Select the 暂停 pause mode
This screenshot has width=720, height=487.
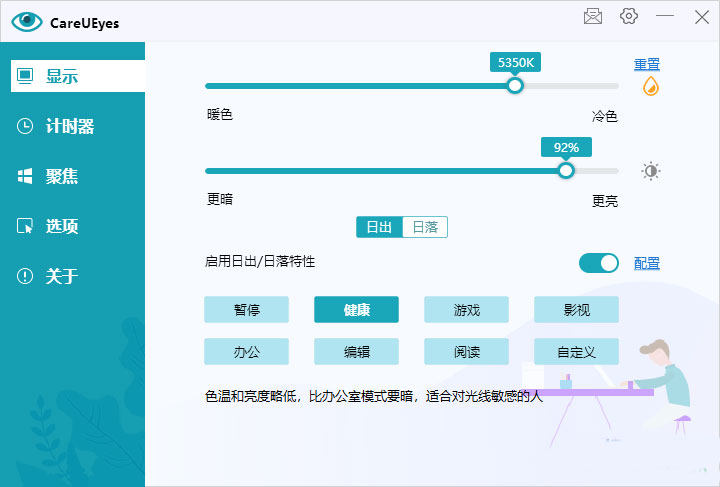click(x=247, y=310)
